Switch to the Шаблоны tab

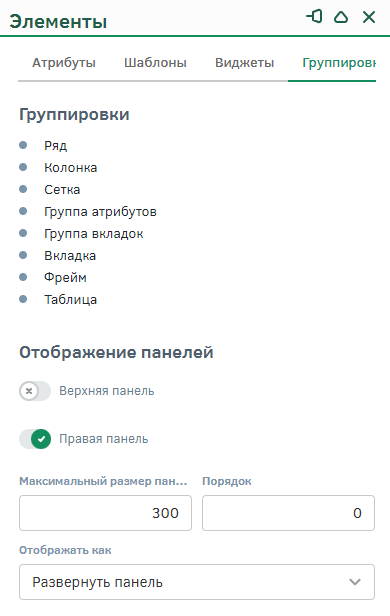156,63
